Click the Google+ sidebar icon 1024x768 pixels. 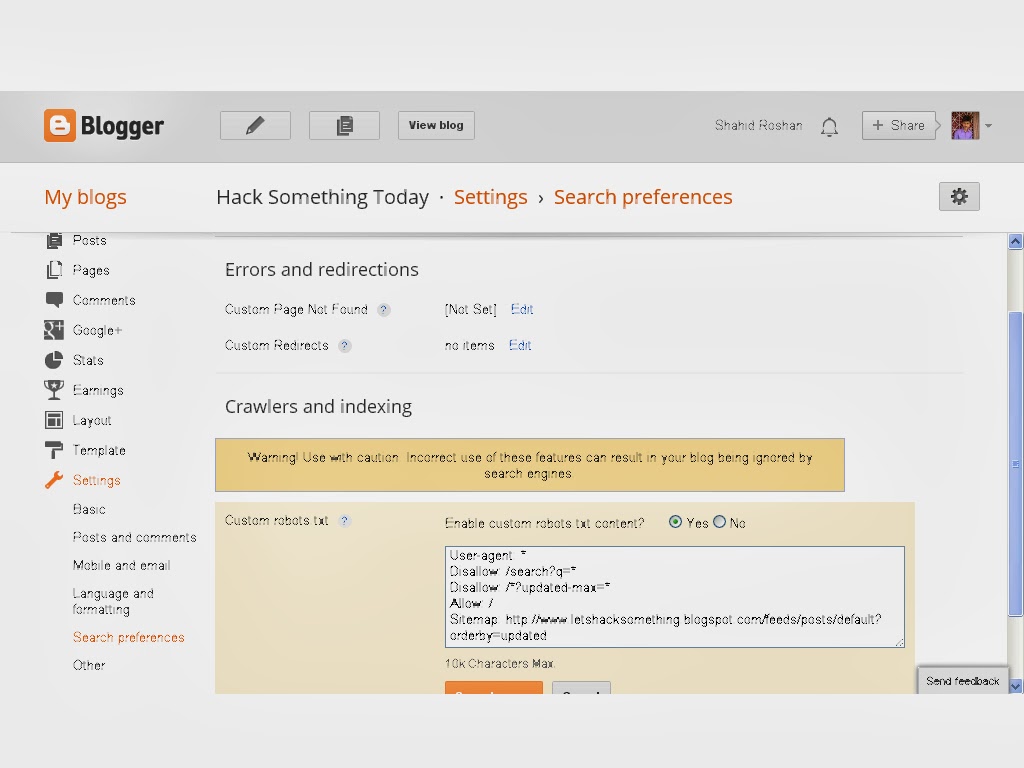[x=54, y=330]
